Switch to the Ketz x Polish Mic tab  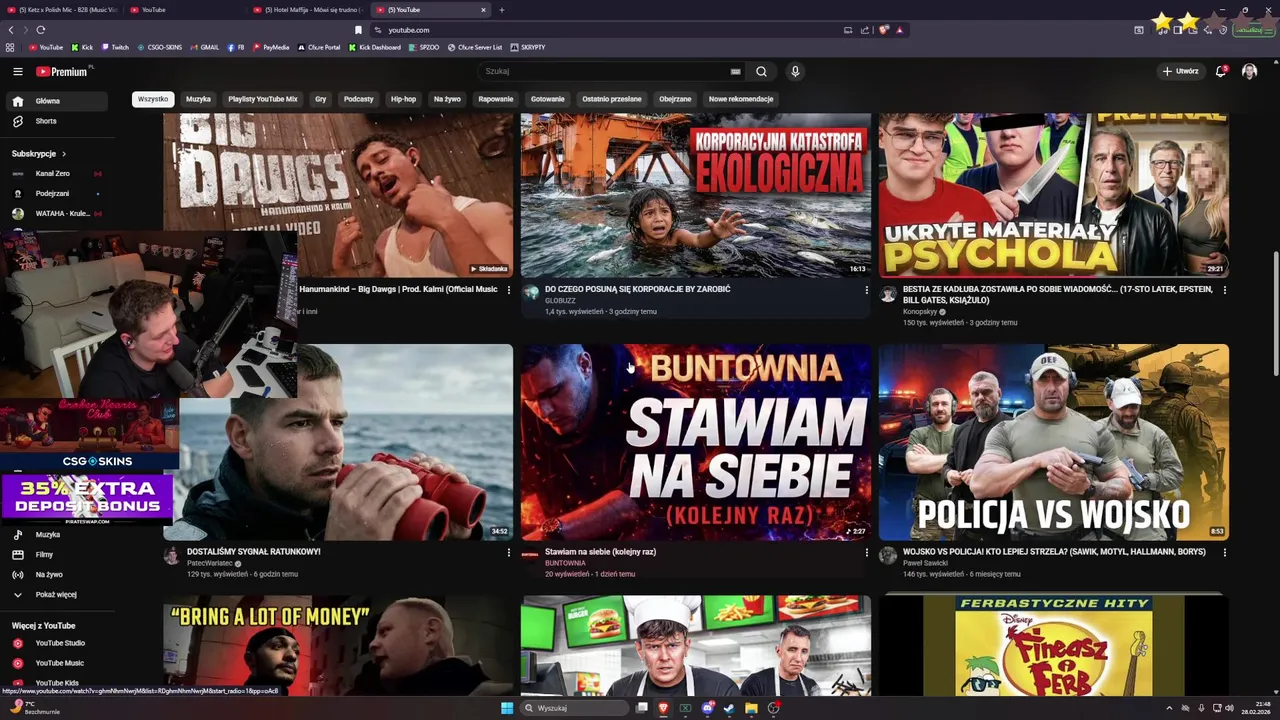65,10
